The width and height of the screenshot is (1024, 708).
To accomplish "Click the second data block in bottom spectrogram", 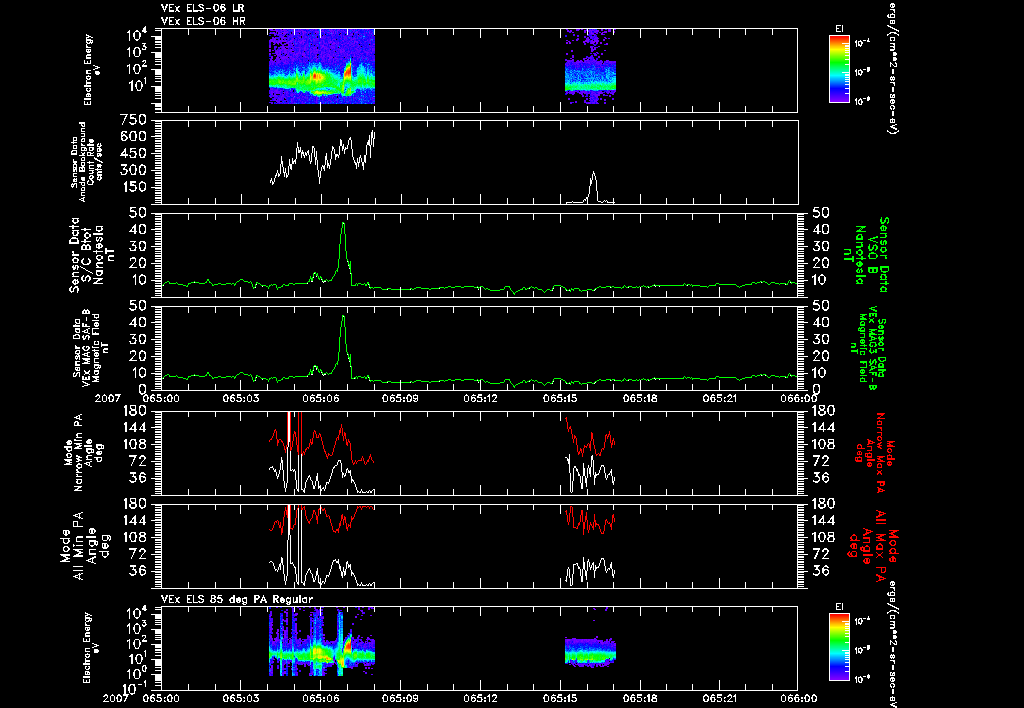I will coord(590,651).
